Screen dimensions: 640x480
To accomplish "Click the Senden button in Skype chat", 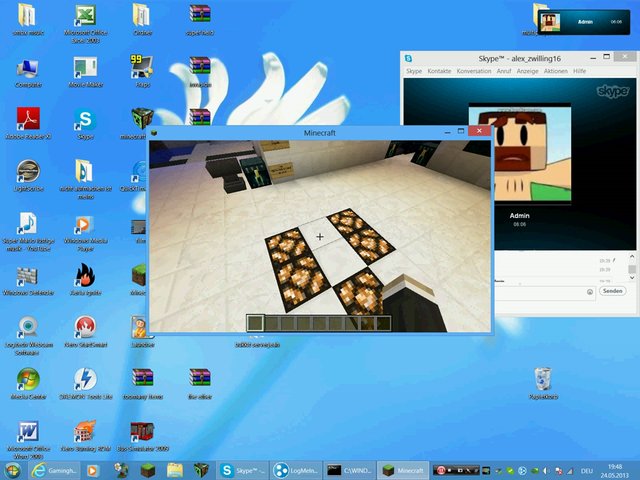I will pos(612,292).
